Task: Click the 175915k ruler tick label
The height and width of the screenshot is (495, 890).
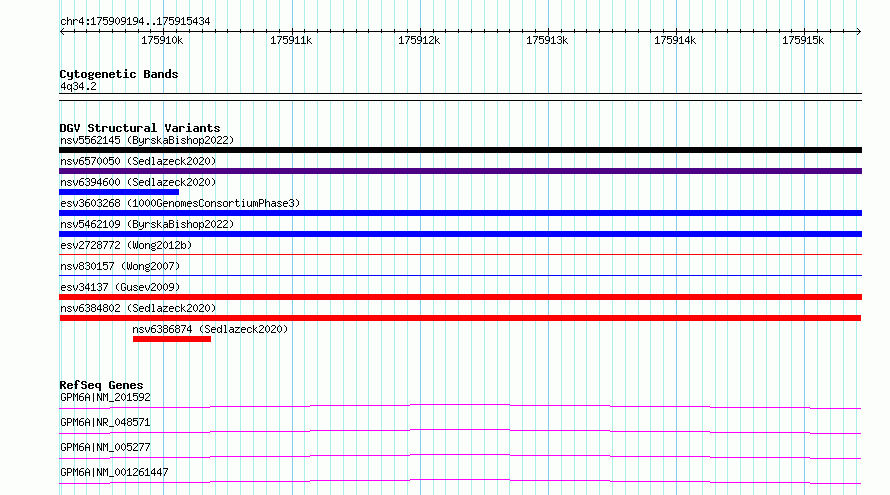Action: tap(803, 40)
